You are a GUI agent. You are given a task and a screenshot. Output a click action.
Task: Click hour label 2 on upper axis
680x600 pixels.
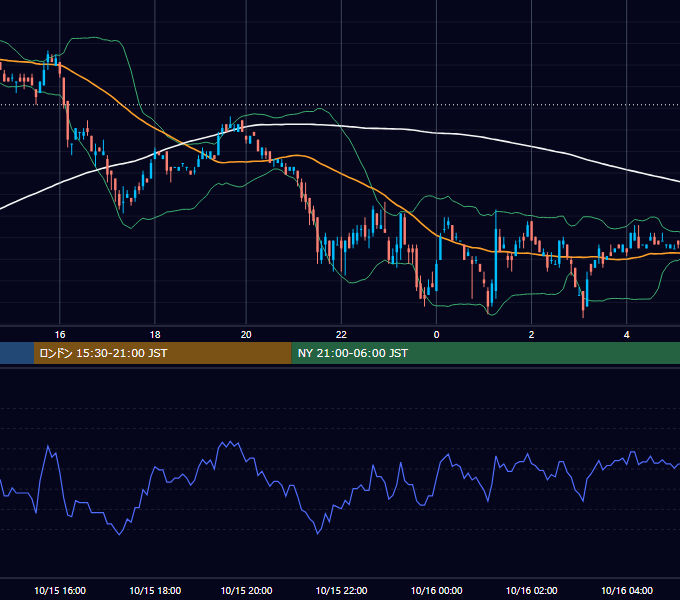click(x=531, y=335)
